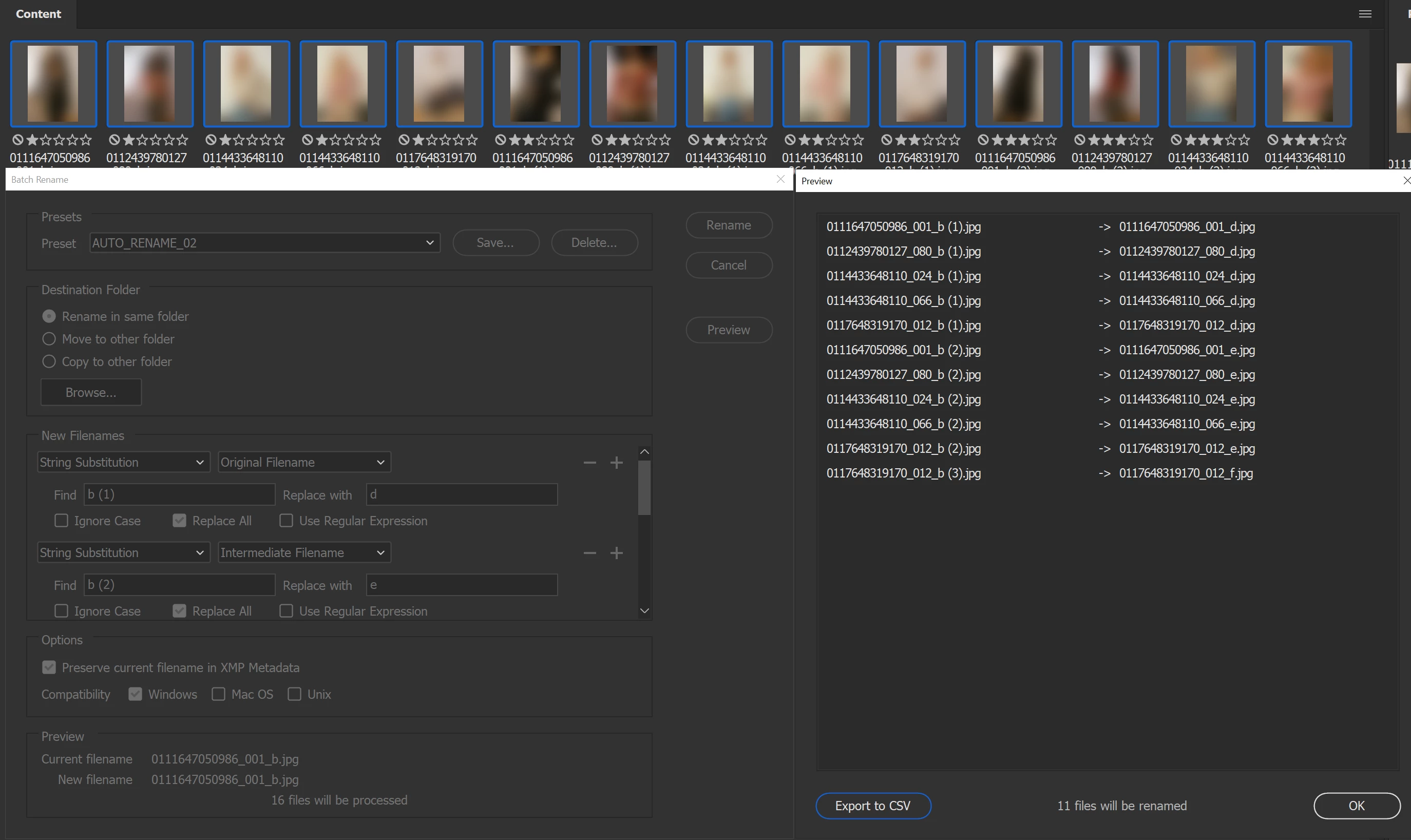Screen dimensions: 1411x840
Task: Remove the Intermediate Filename substitution row with minus
Action: [x=589, y=553]
